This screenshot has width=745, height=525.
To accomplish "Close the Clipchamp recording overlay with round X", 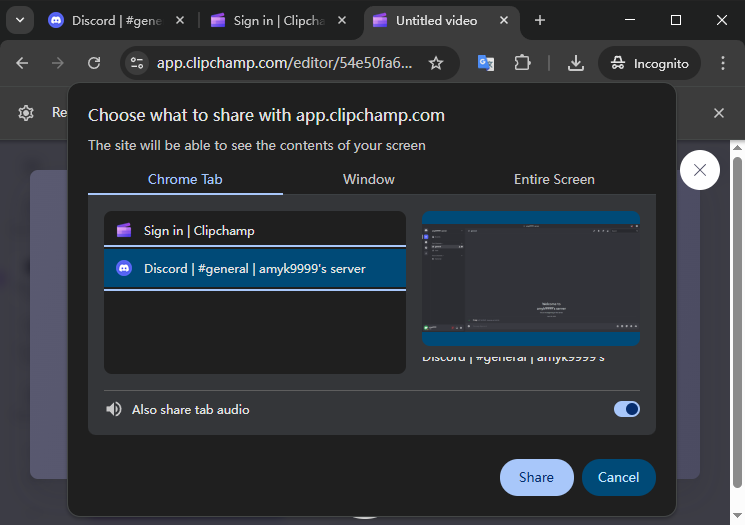I will tap(700, 170).
